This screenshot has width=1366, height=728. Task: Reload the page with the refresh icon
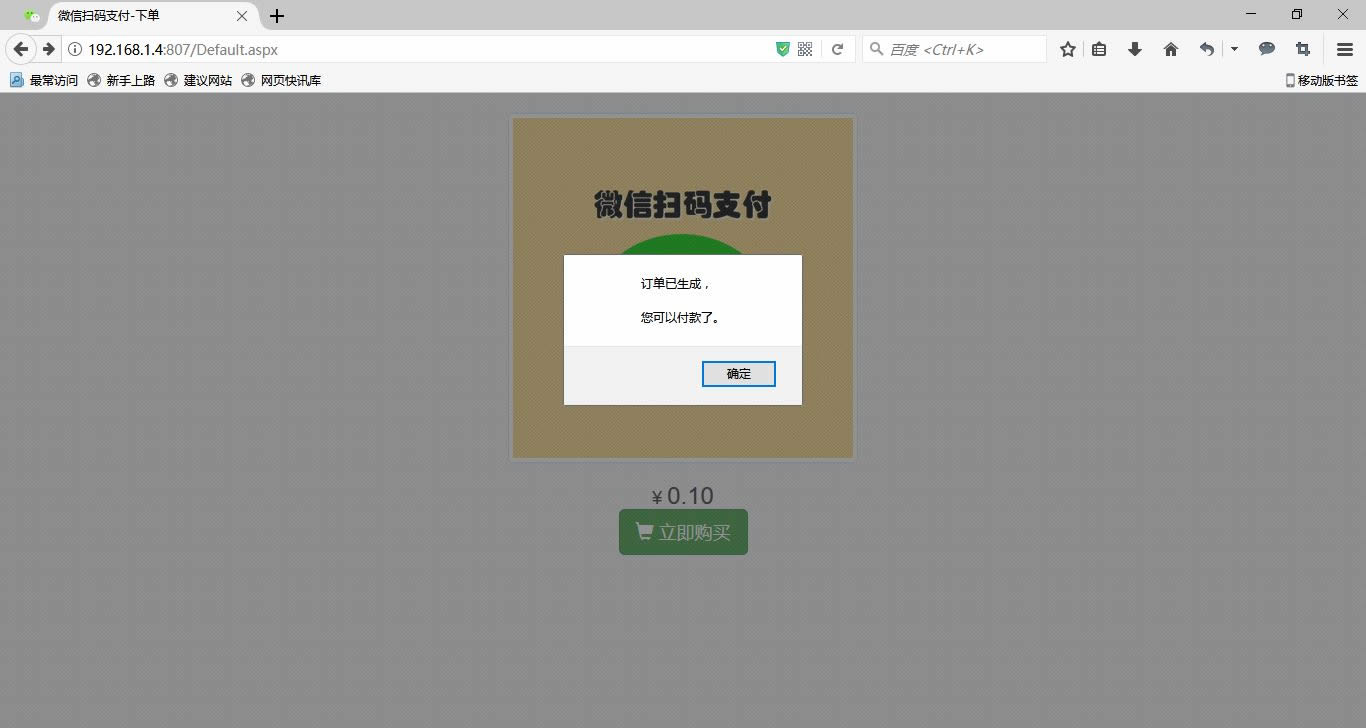click(838, 49)
